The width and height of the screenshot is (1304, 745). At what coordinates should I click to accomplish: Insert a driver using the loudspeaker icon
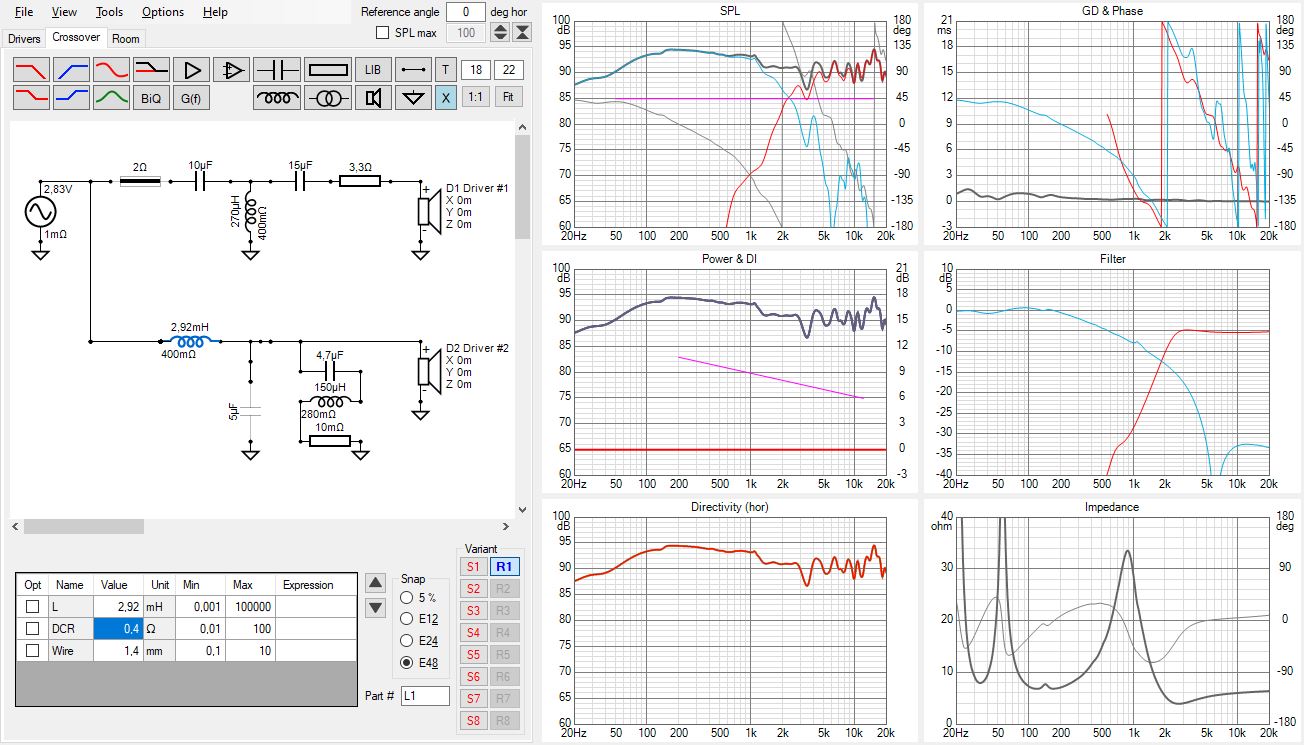coord(373,98)
